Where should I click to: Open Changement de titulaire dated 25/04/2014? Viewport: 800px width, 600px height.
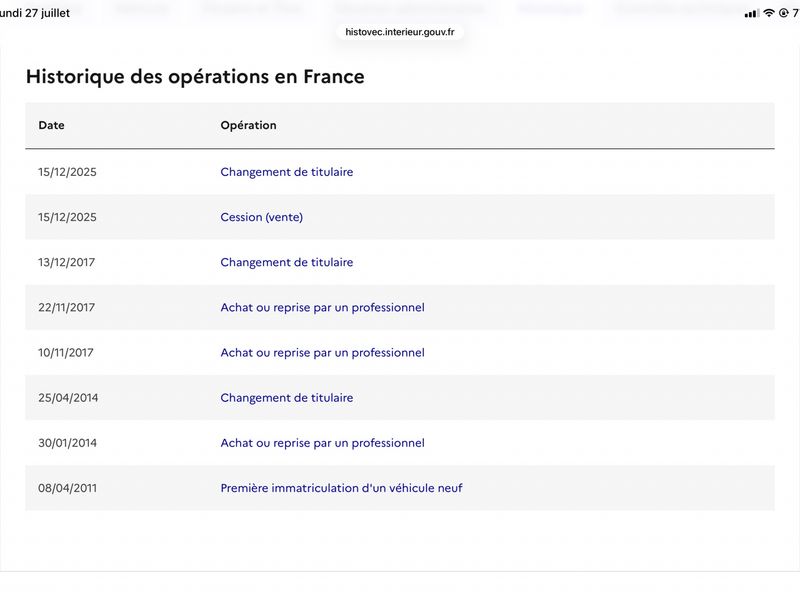(x=287, y=398)
